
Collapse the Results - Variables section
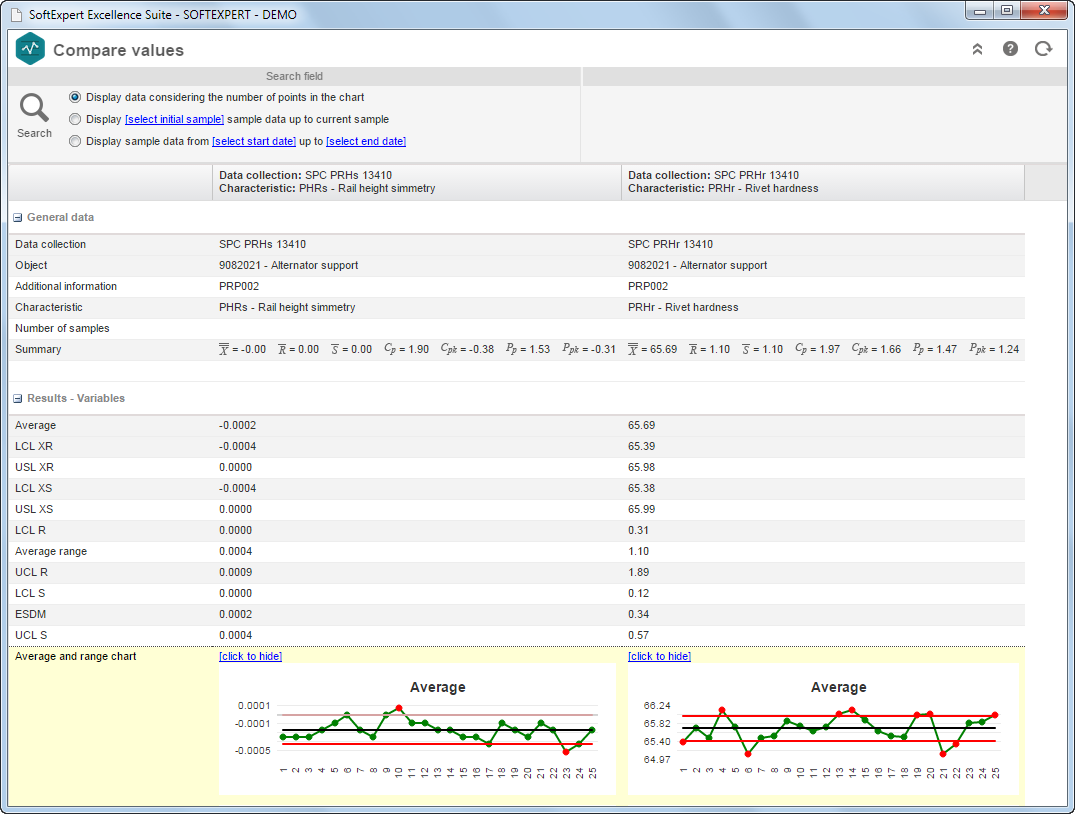click(18, 398)
